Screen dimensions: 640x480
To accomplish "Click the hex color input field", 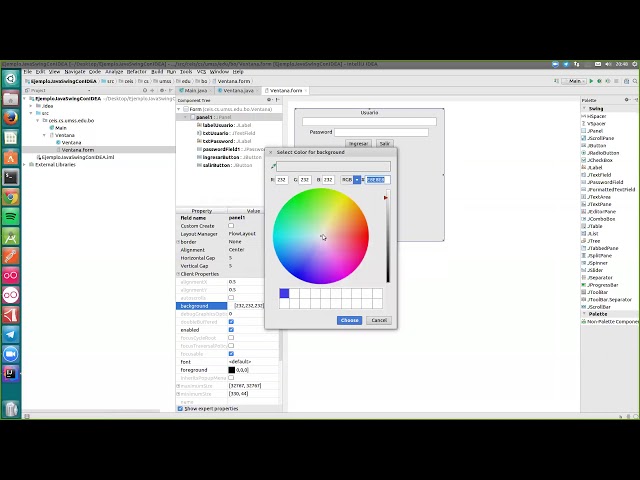I will (x=378, y=180).
